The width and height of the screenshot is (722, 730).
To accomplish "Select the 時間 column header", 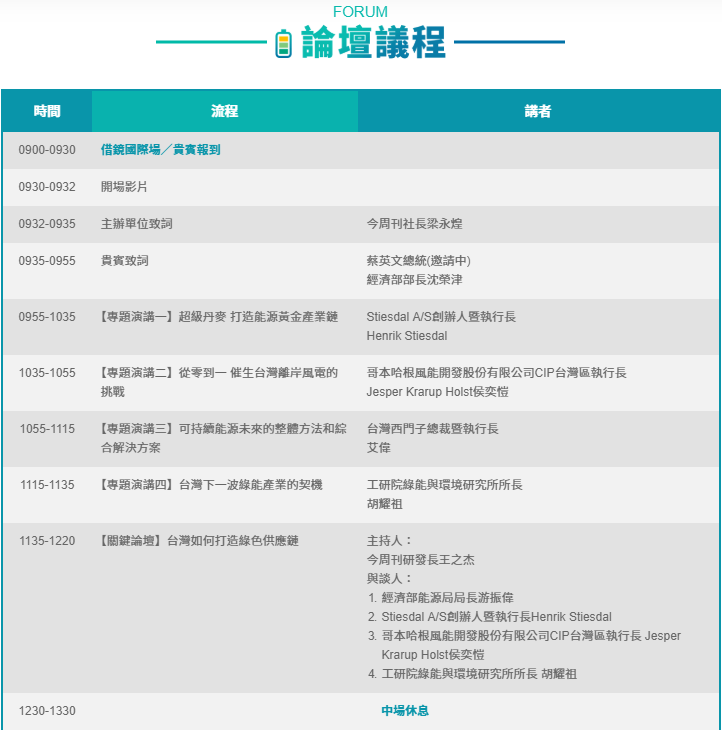I will 47,111.
